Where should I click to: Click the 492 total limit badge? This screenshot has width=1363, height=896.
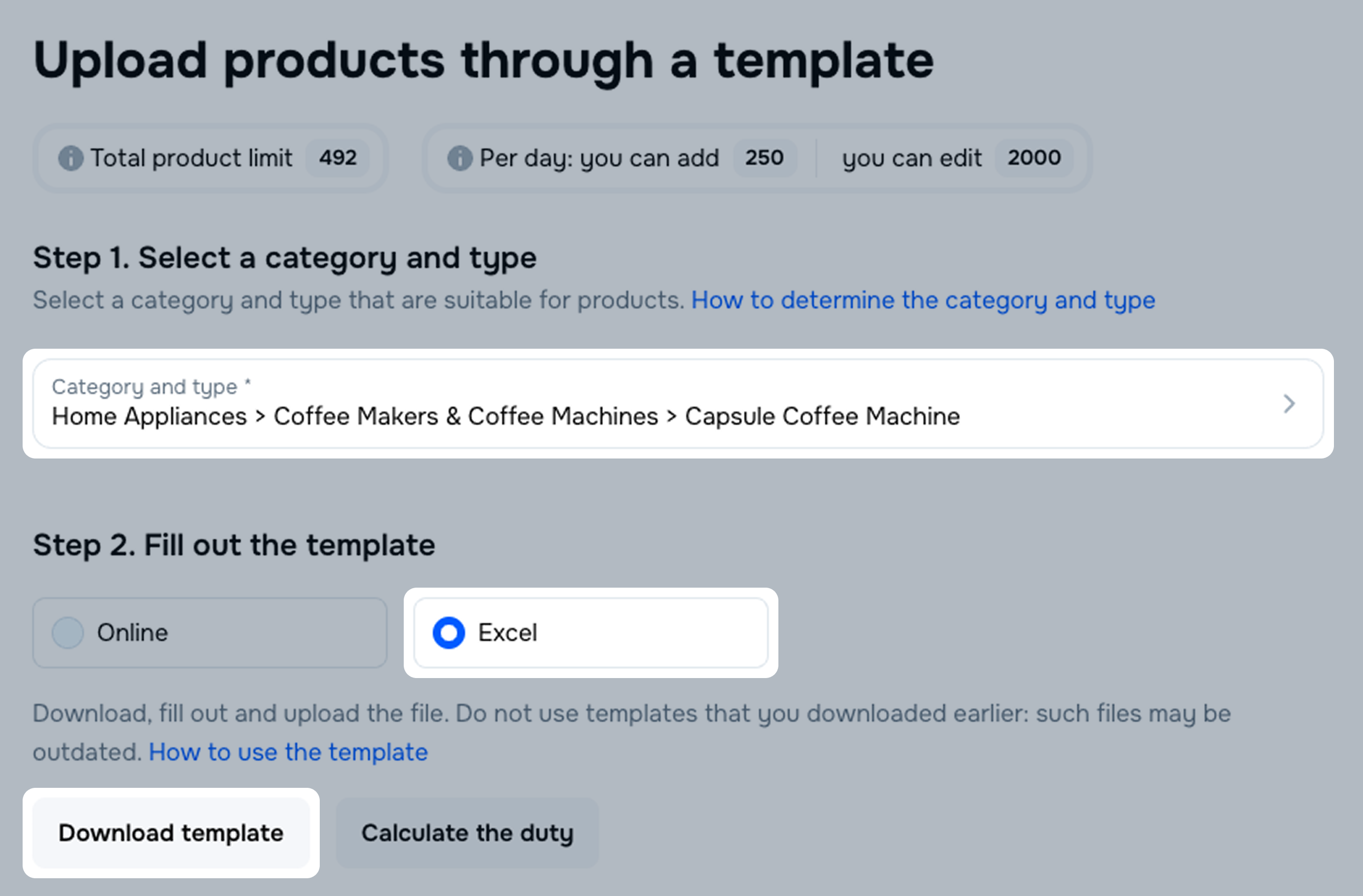pyautogui.click(x=338, y=158)
